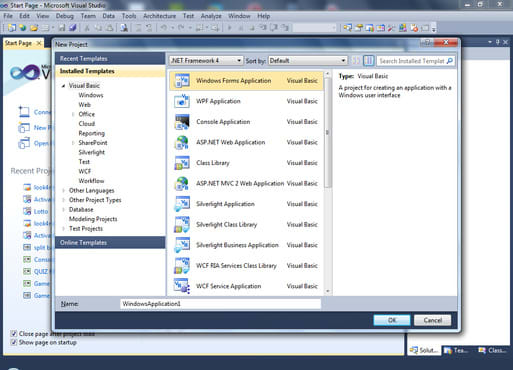Toggle Show page on startup checkbox
Image resolution: width=513 pixels, height=370 pixels.
[14, 342]
